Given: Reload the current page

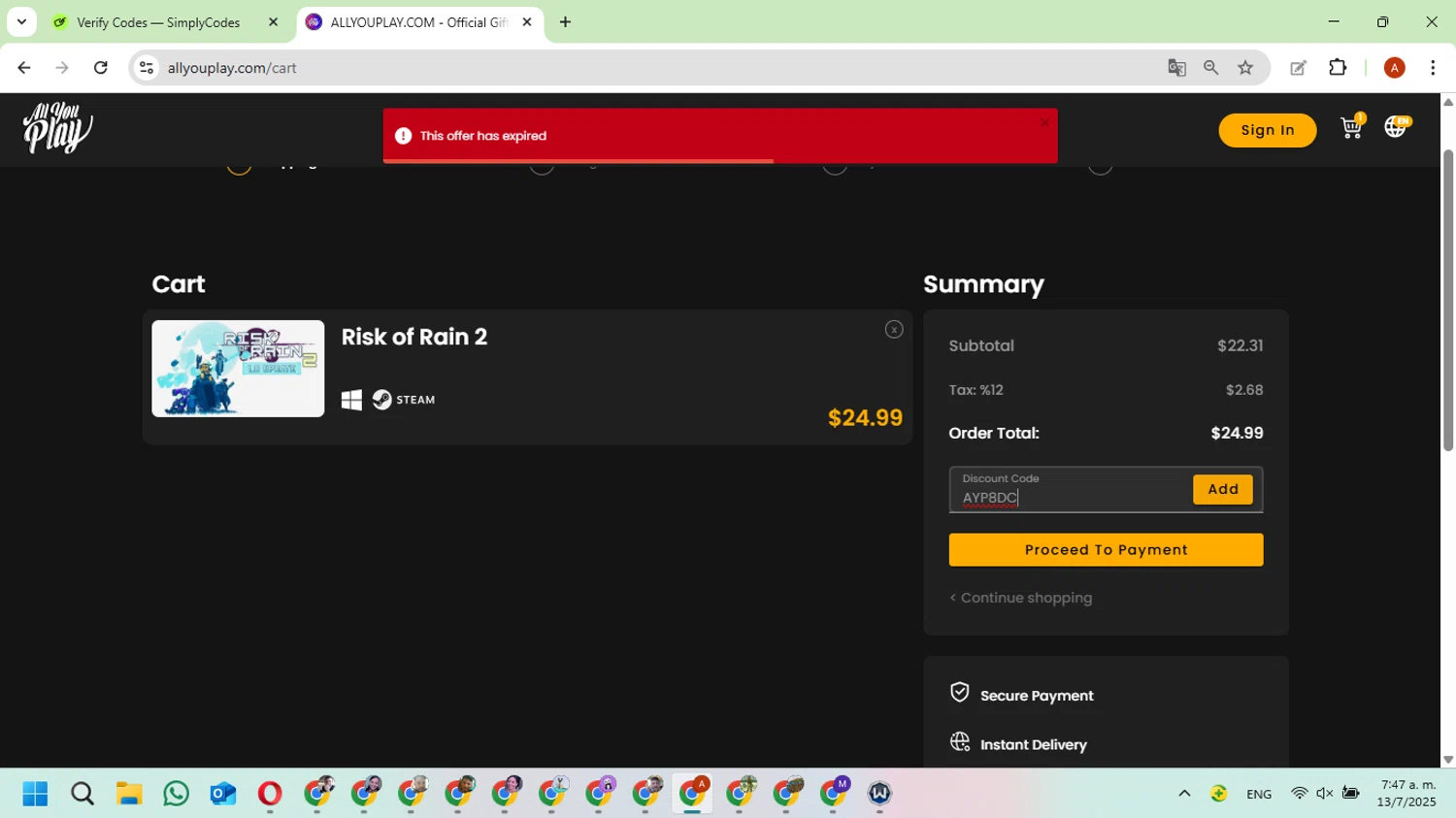Looking at the screenshot, I should [101, 68].
